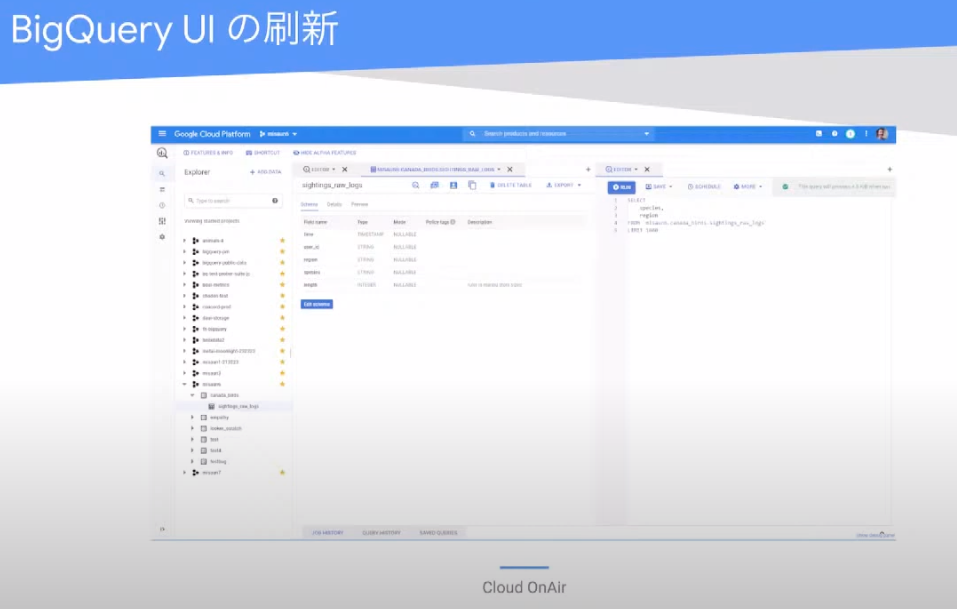Open the gear sidebar icon in BigQuery
This screenshot has width=957, height=609.
[x=162, y=237]
